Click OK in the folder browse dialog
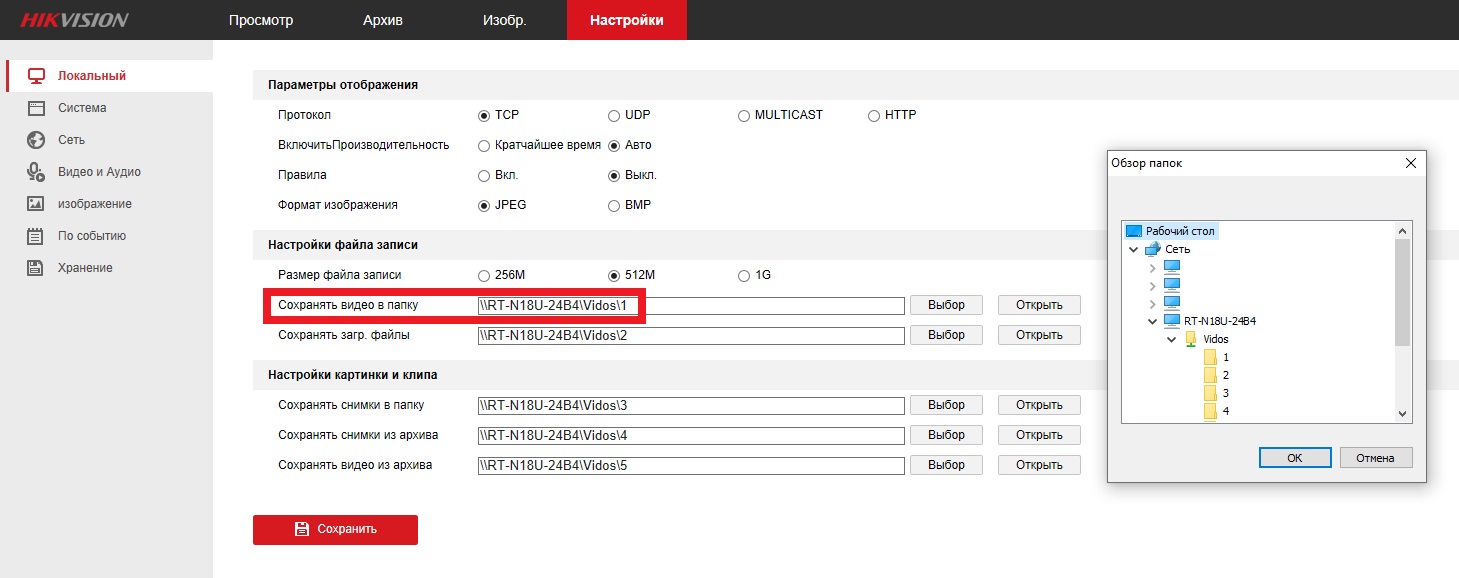This screenshot has height=578, width=1459. click(x=1294, y=457)
